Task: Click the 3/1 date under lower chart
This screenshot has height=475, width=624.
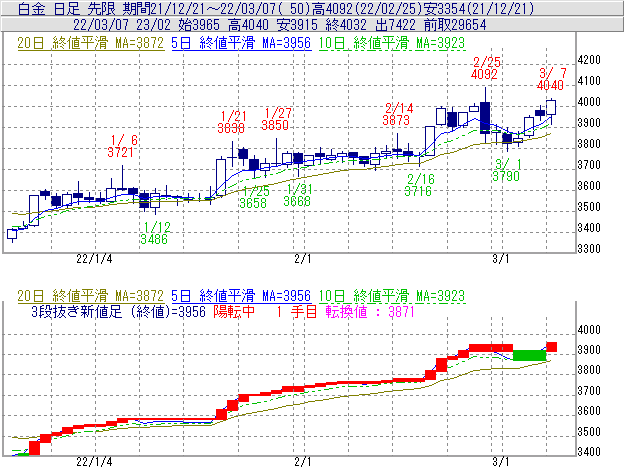Action: click(501, 462)
